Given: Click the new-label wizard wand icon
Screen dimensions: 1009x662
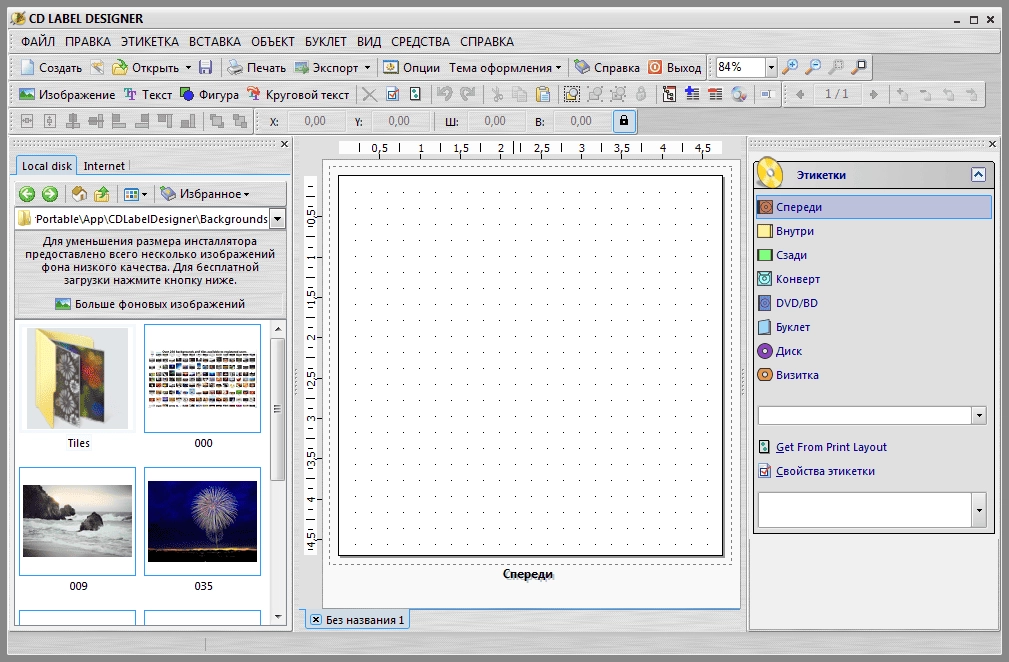Looking at the screenshot, I should 97,68.
